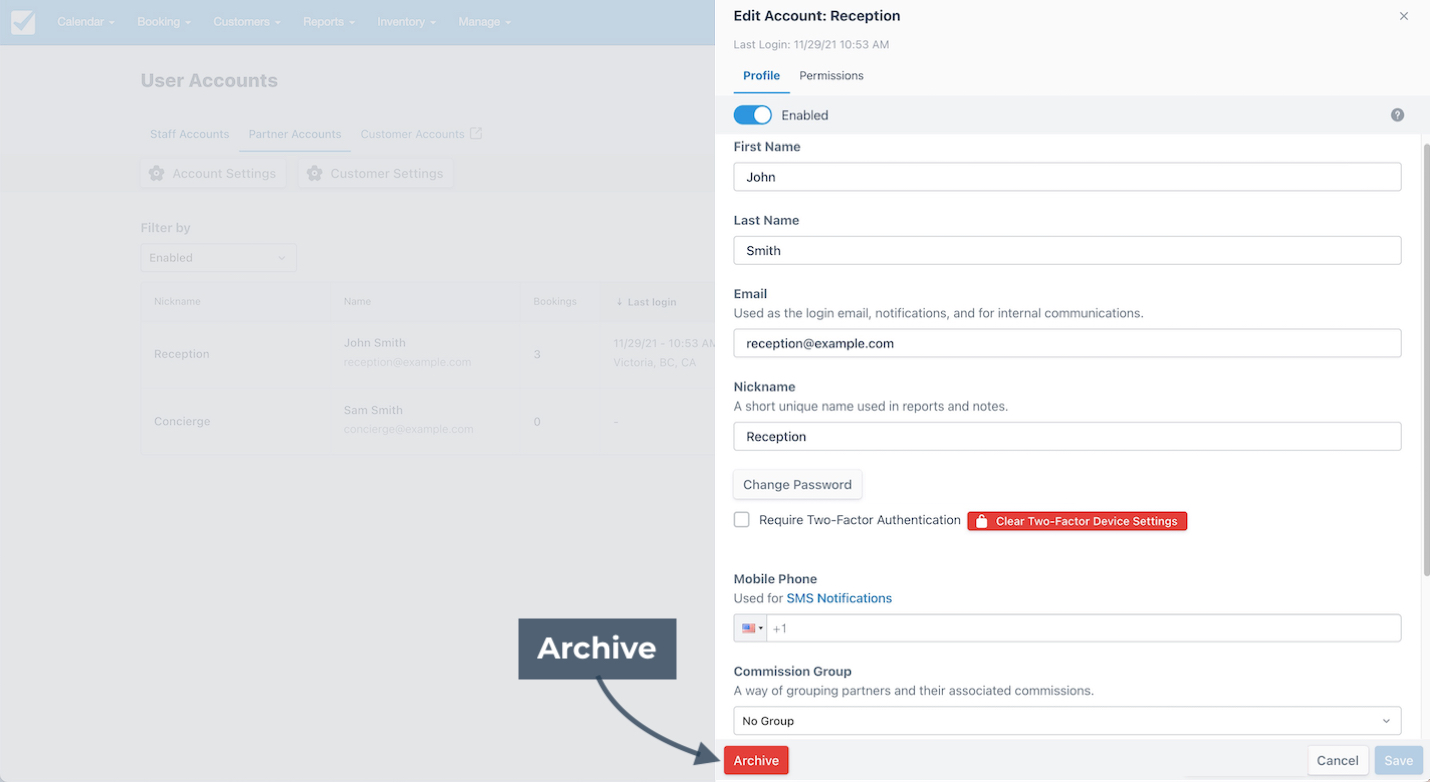Click the checkmark logo in the top bar

(23, 22)
